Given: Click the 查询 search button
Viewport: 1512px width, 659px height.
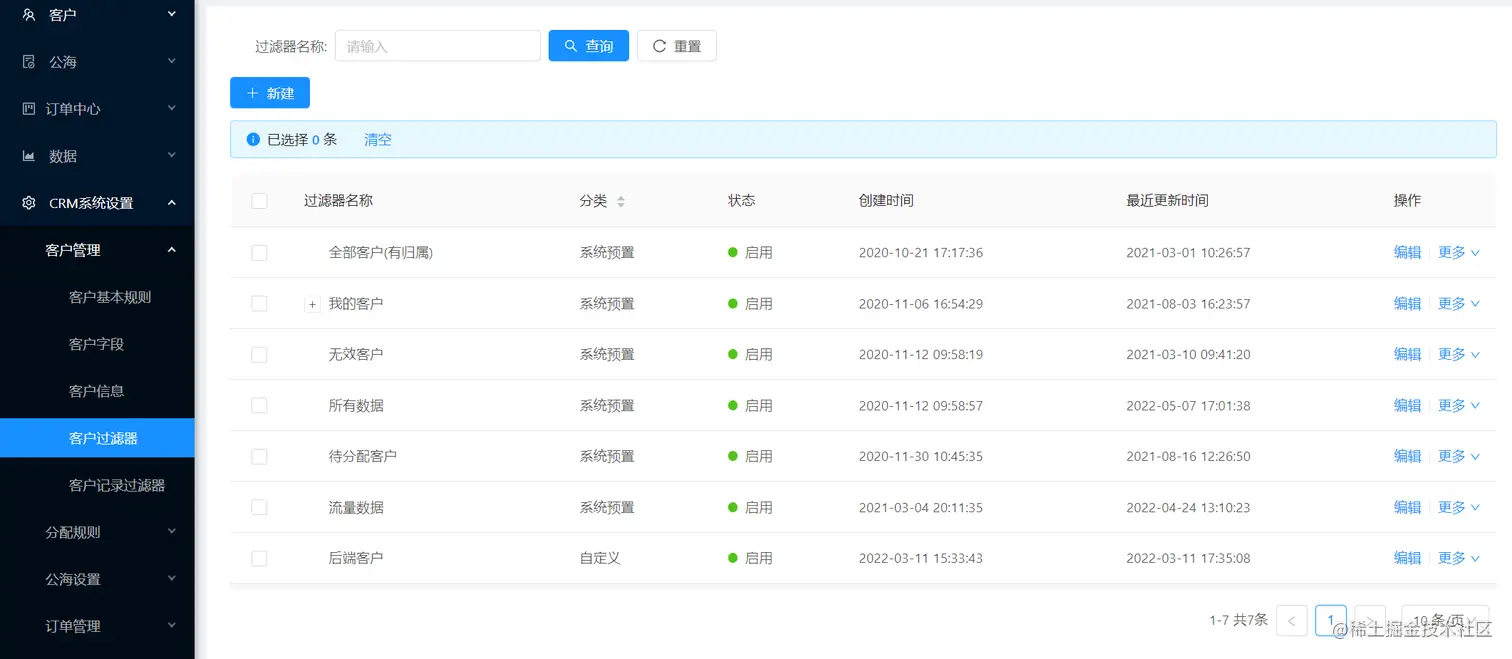Looking at the screenshot, I should (589, 46).
